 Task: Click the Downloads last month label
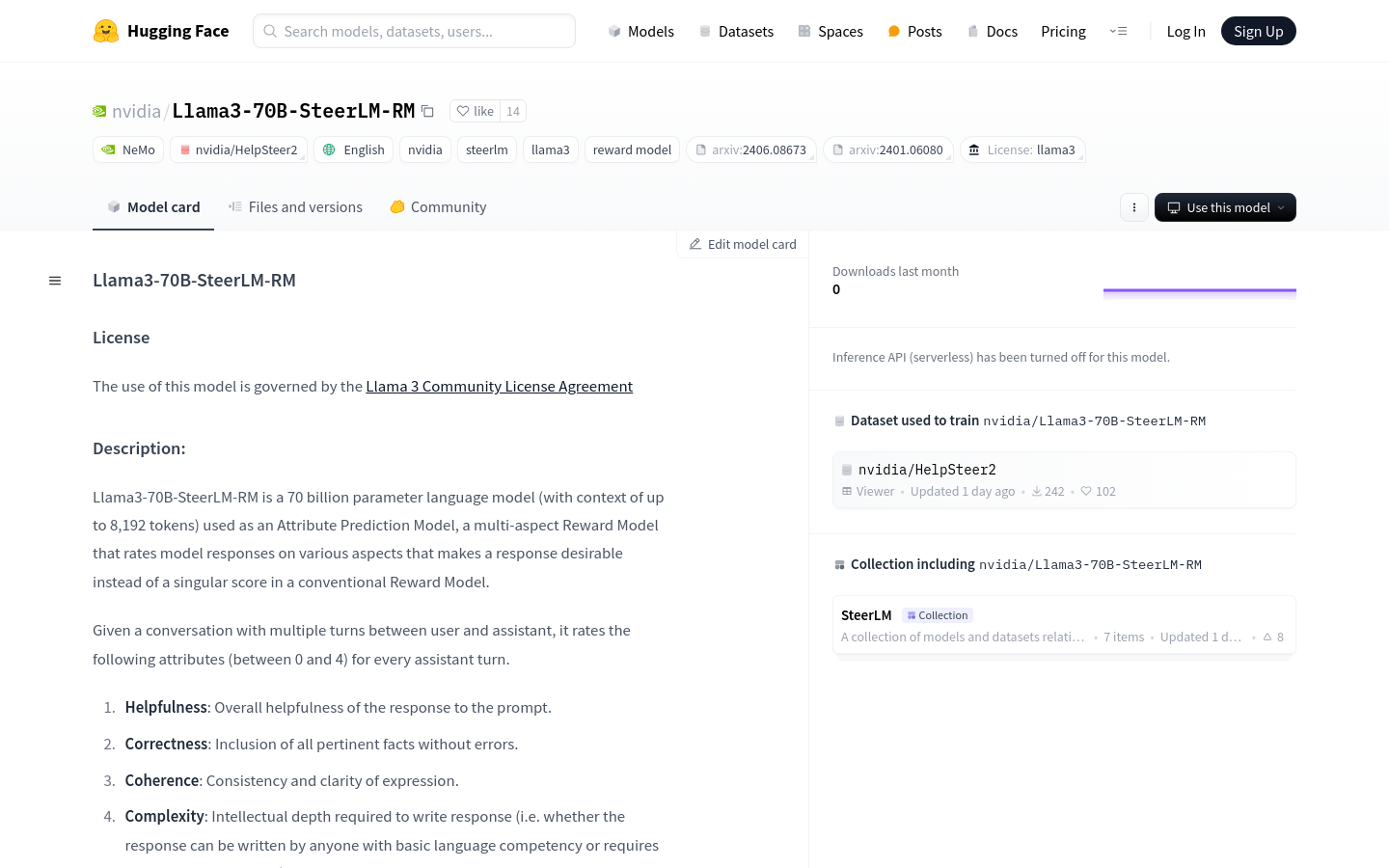click(x=895, y=272)
